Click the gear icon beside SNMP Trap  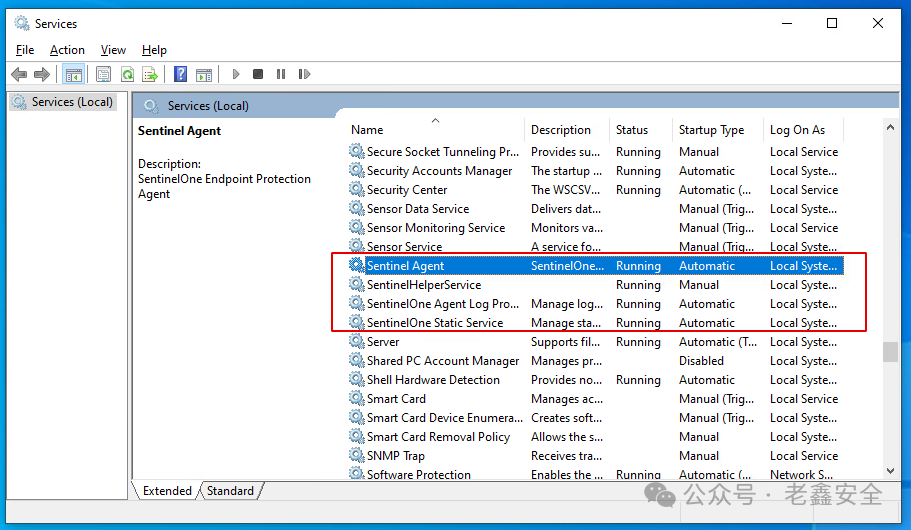point(356,455)
